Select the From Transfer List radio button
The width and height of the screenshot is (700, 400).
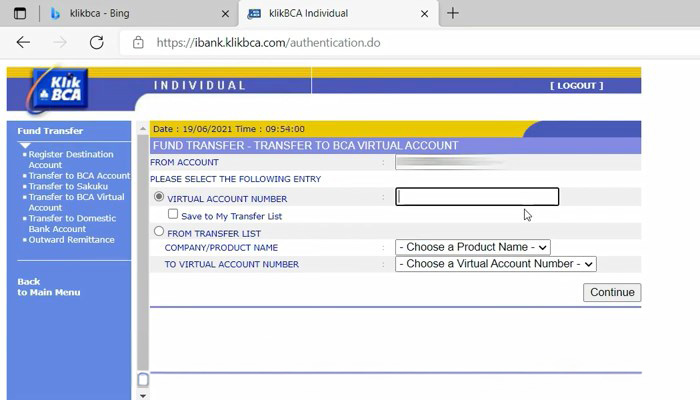(x=158, y=231)
